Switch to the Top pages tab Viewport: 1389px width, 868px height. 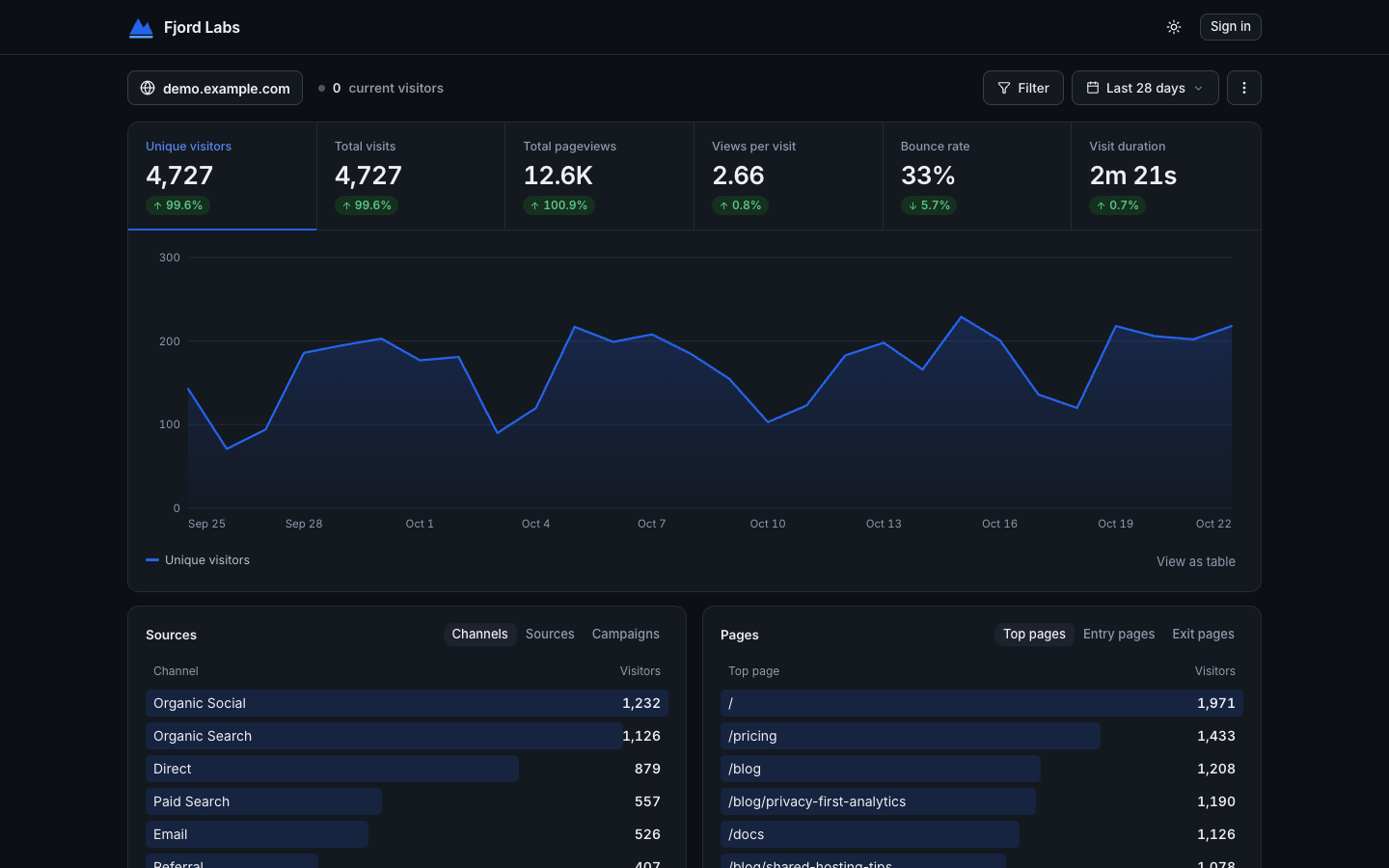tap(1034, 634)
